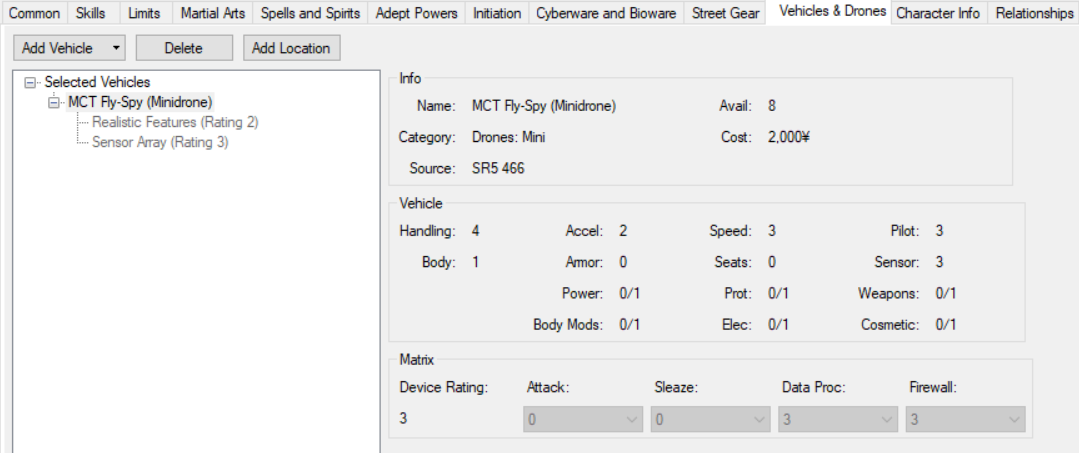Click the Armor value 0
Image resolution: width=1079 pixels, height=453 pixels.
pyautogui.click(x=623, y=262)
